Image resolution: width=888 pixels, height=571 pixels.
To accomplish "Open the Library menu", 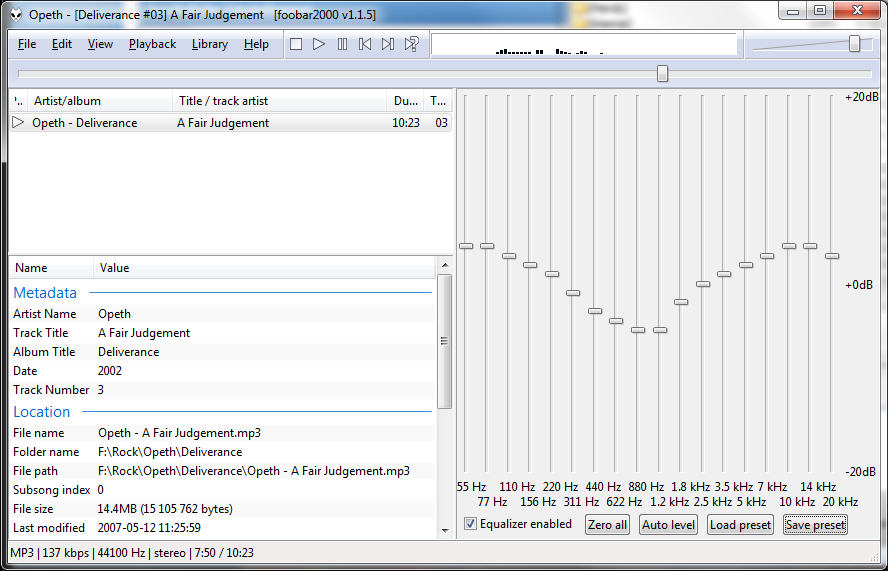I will tap(210, 44).
